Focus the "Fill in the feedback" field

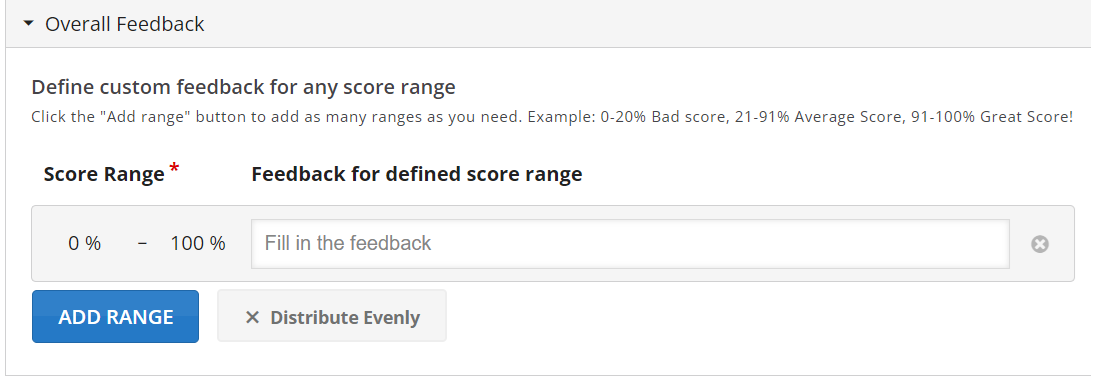pos(630,243)
